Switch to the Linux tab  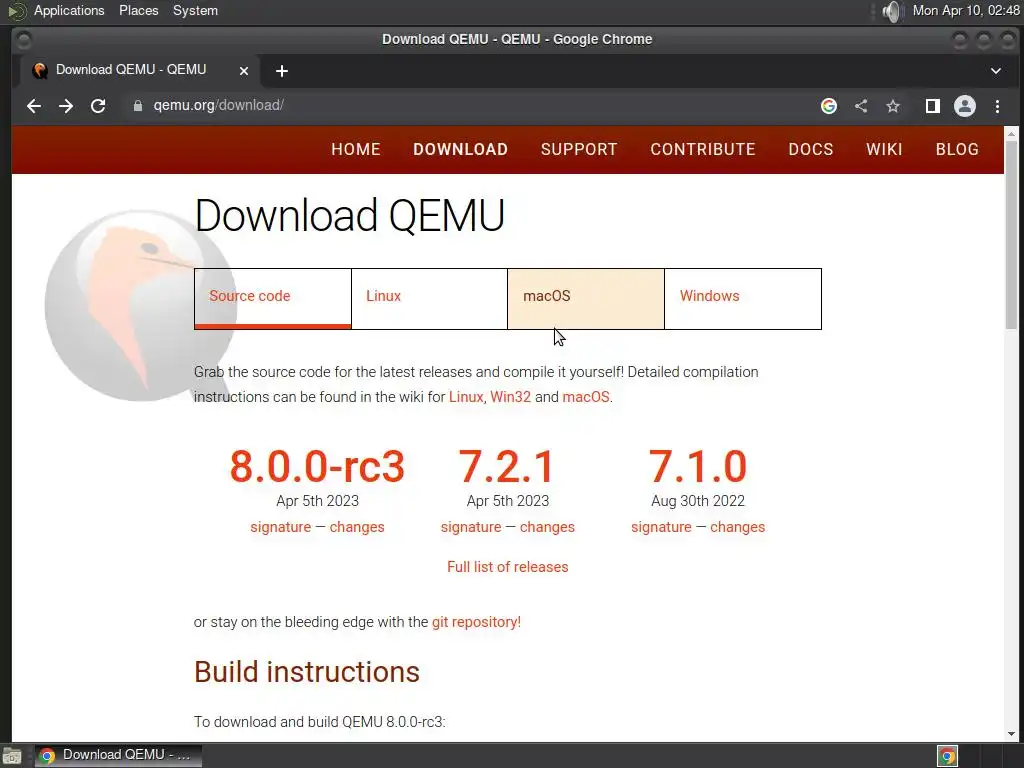click(x=429, y=298)
